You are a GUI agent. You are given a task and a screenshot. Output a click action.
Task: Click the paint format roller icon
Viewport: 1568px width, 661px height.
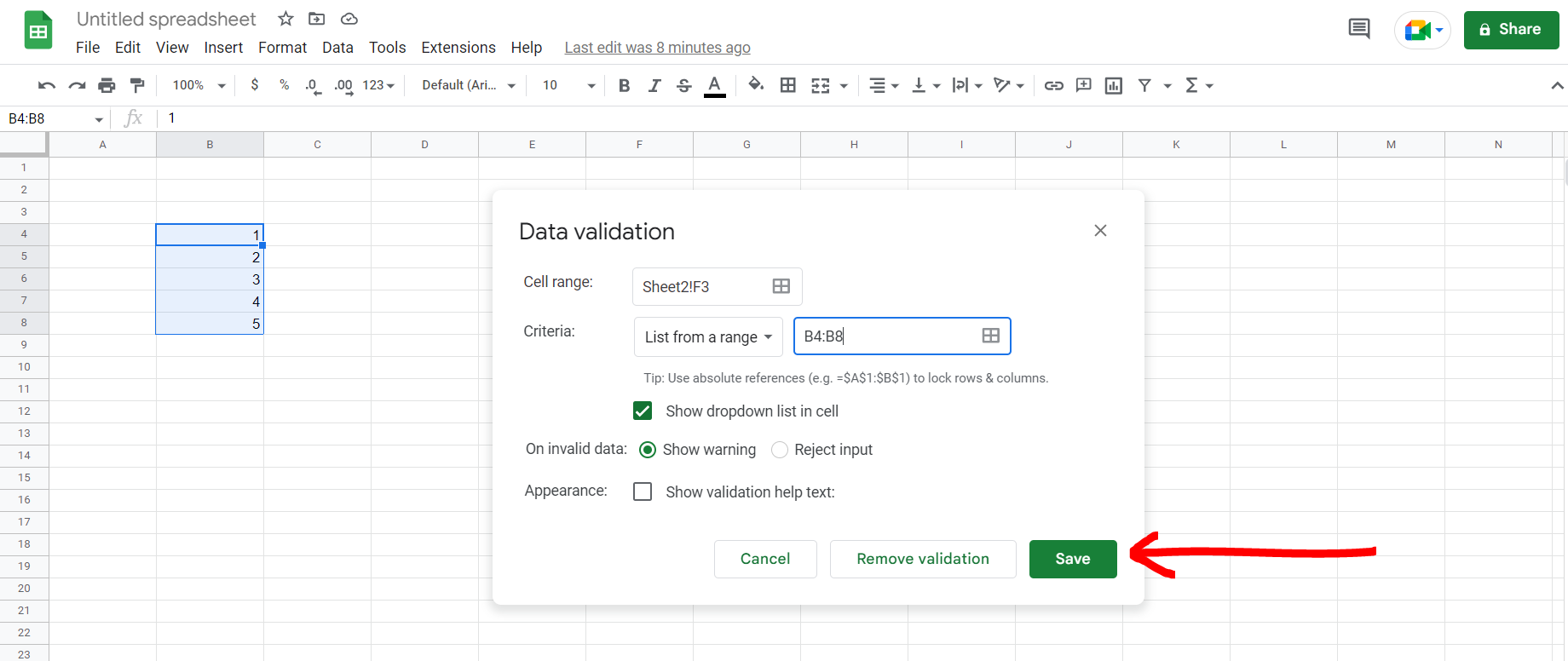click(x=136, y=85)
